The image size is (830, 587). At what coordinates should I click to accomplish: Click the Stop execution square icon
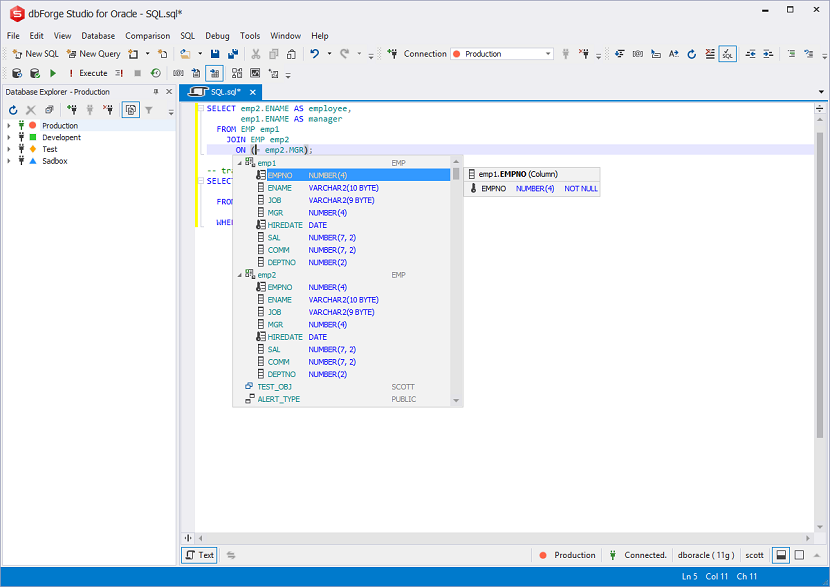pos(138,73)
